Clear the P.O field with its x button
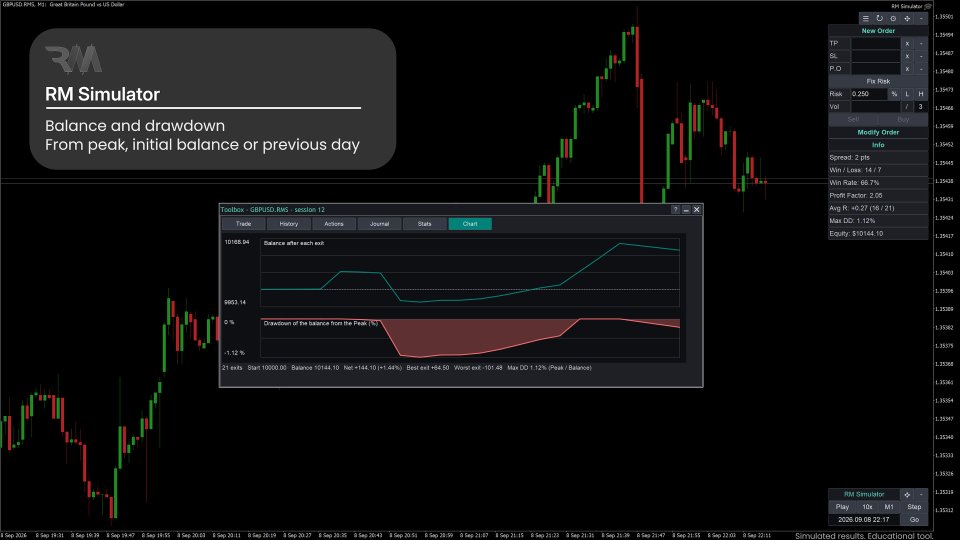 coord(907,69)
